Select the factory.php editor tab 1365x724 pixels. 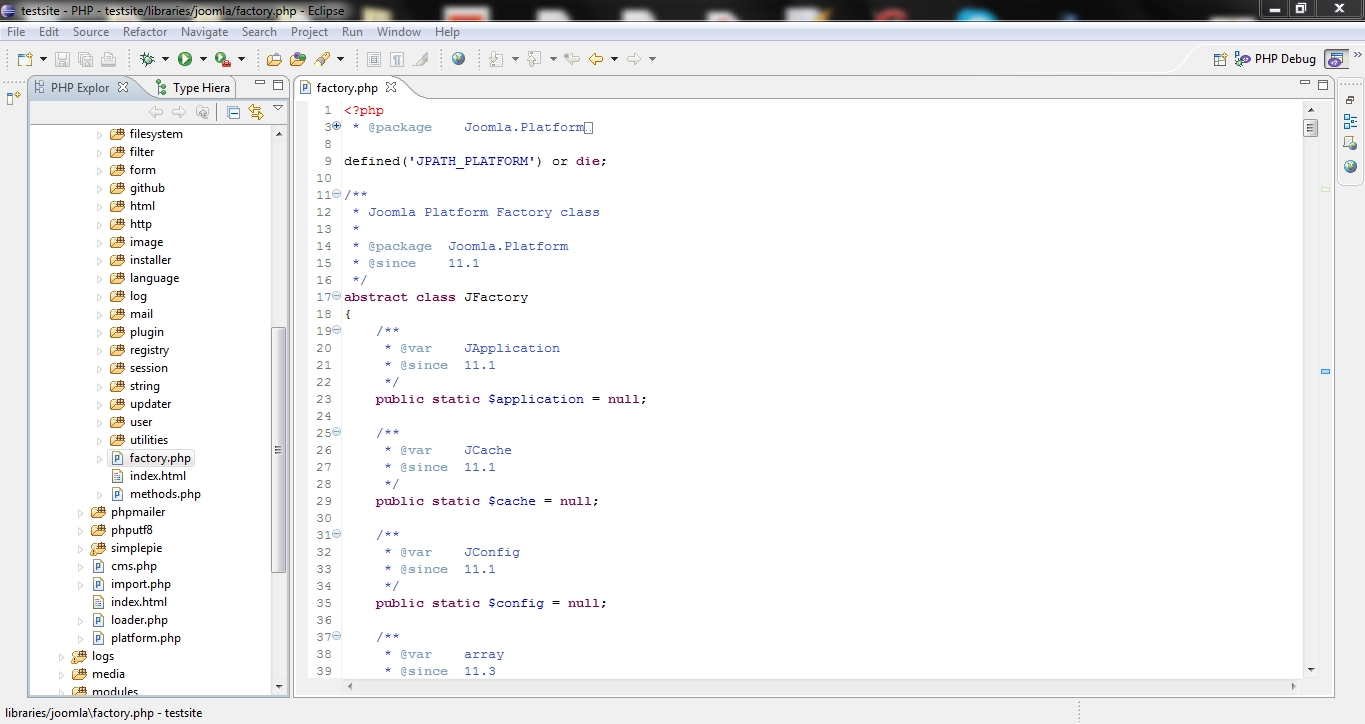346,88
